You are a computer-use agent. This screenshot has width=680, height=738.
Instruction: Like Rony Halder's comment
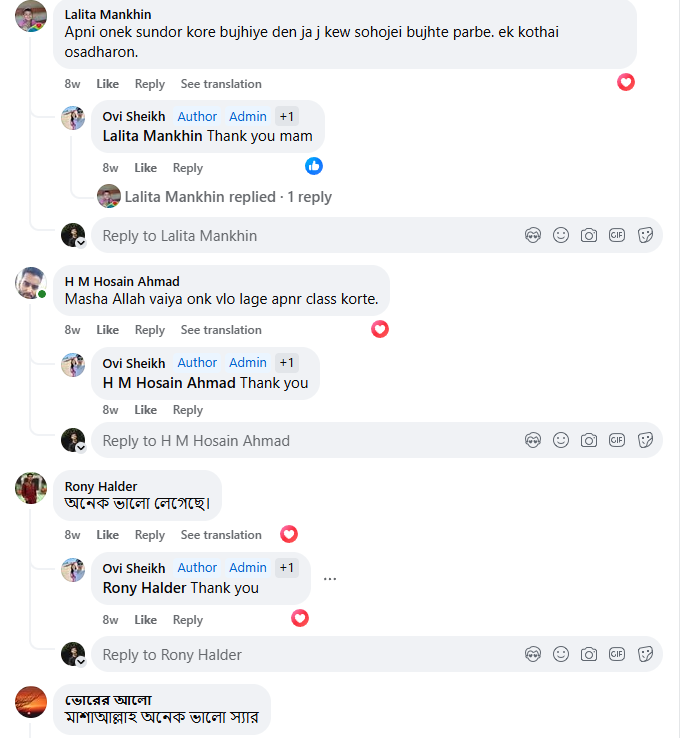point(107,535)
